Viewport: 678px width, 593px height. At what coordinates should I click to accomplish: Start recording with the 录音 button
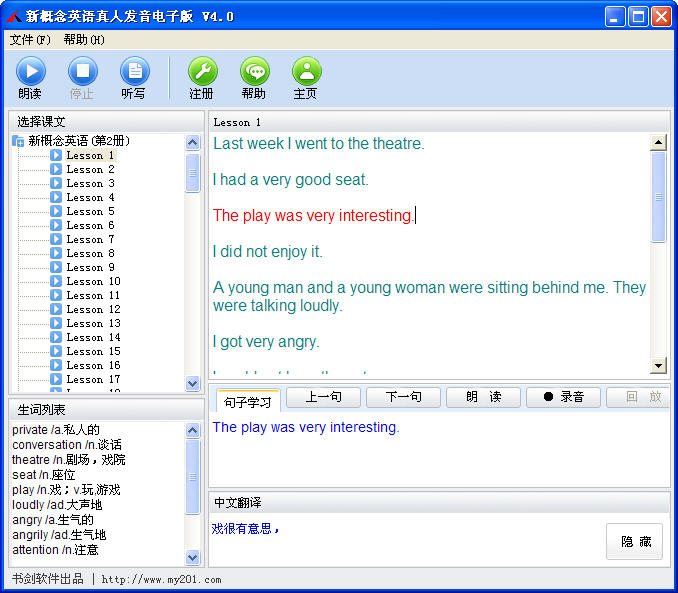(564, 397)
